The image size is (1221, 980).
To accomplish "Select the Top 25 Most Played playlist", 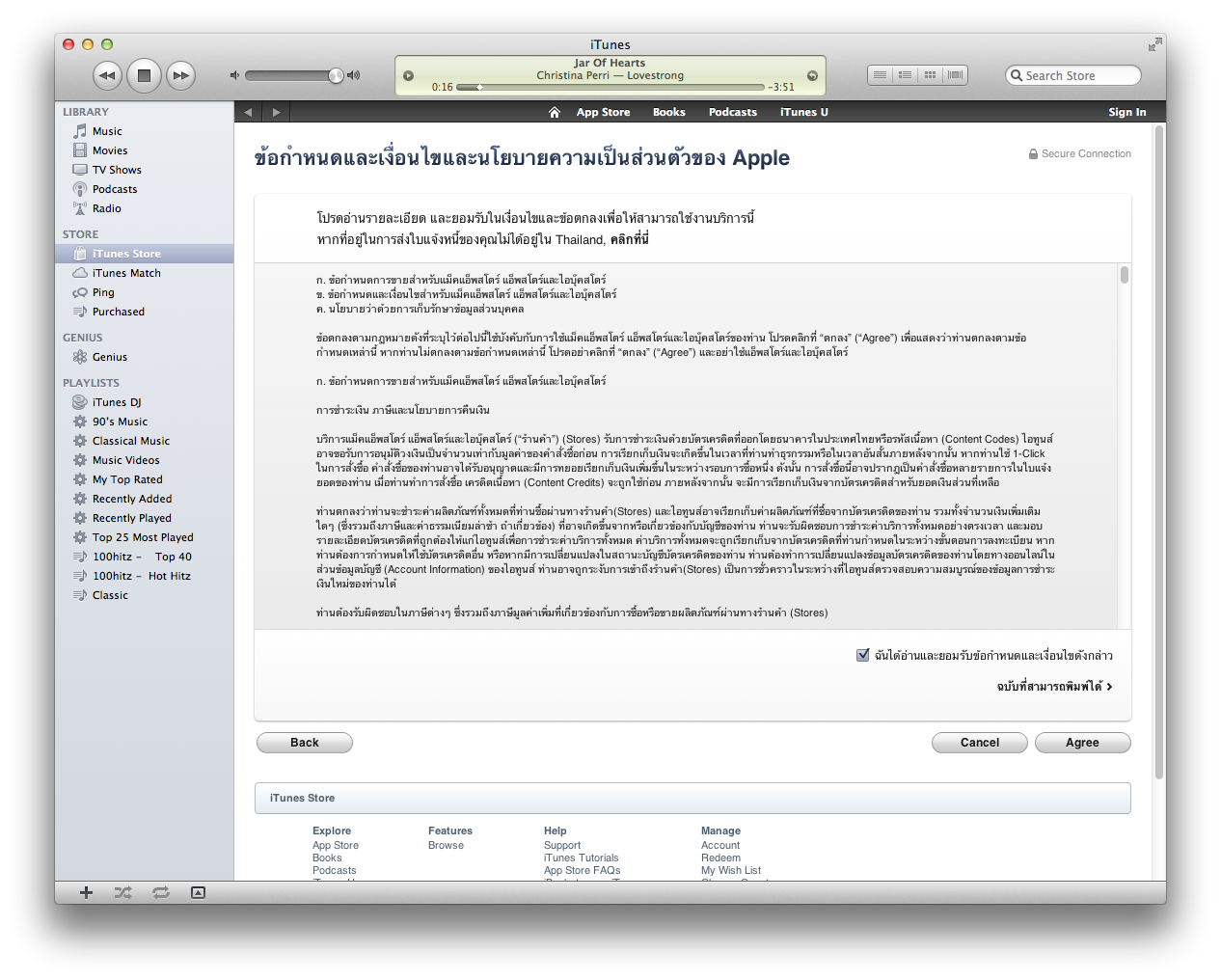I will point(145,537).
